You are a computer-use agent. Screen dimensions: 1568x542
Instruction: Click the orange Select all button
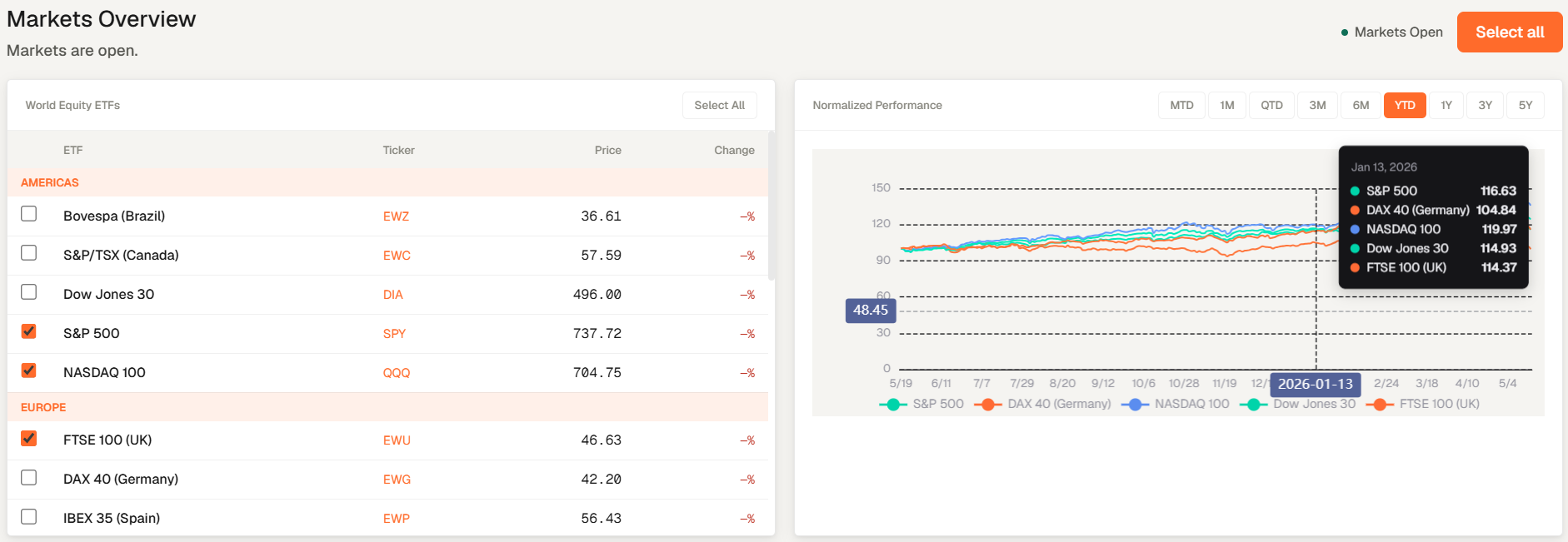(x=1510, y=32)
